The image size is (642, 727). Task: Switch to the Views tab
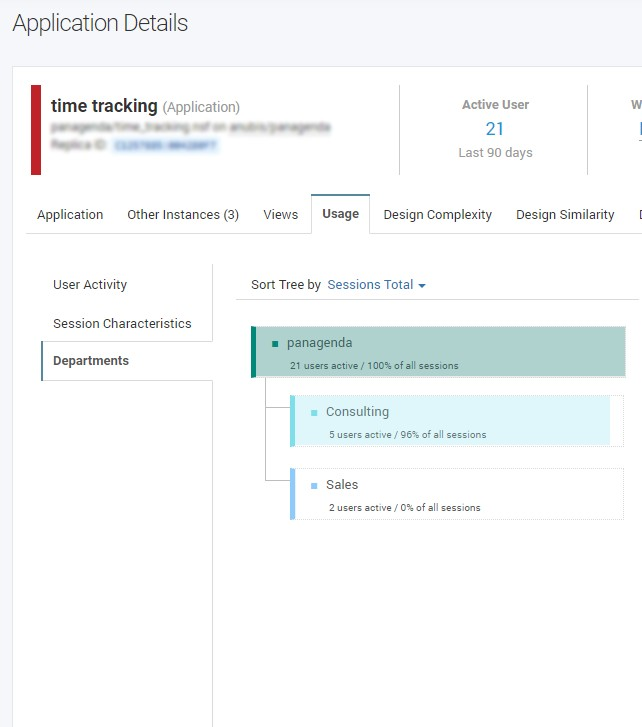click(280, 215)
